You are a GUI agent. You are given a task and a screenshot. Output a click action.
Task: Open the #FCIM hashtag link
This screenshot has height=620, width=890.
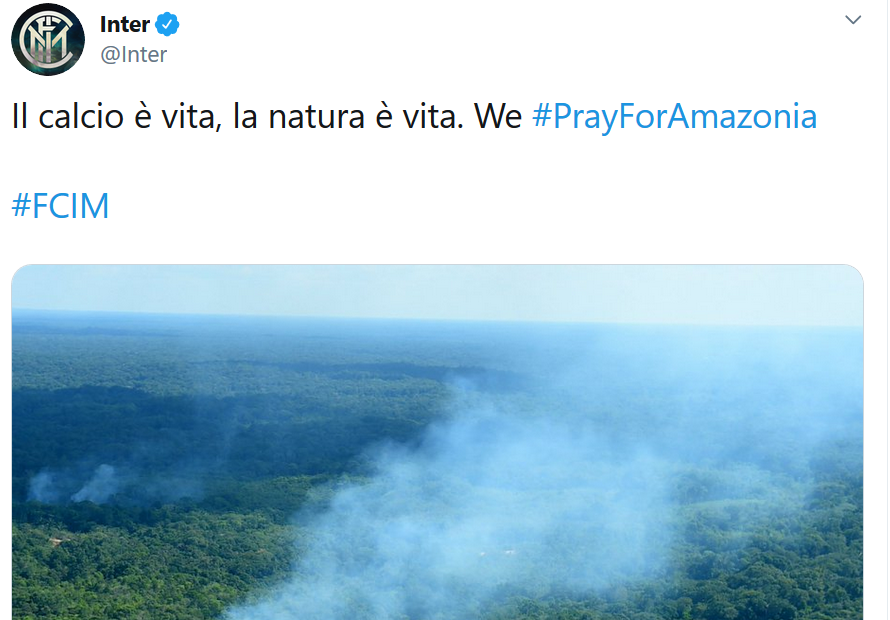60,206
